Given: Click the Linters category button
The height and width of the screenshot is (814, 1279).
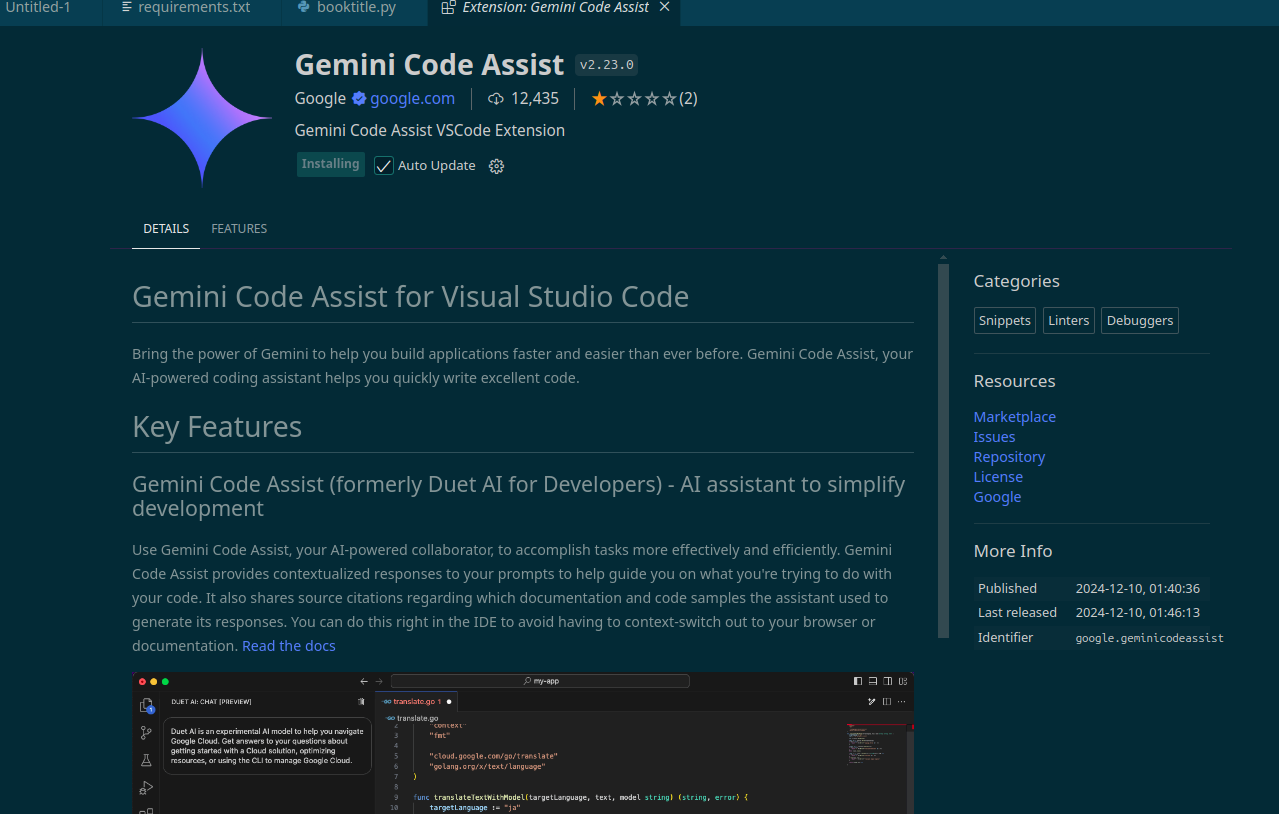Looking at the screenshot, I should pyautogui.click(x=1068, y=320).
